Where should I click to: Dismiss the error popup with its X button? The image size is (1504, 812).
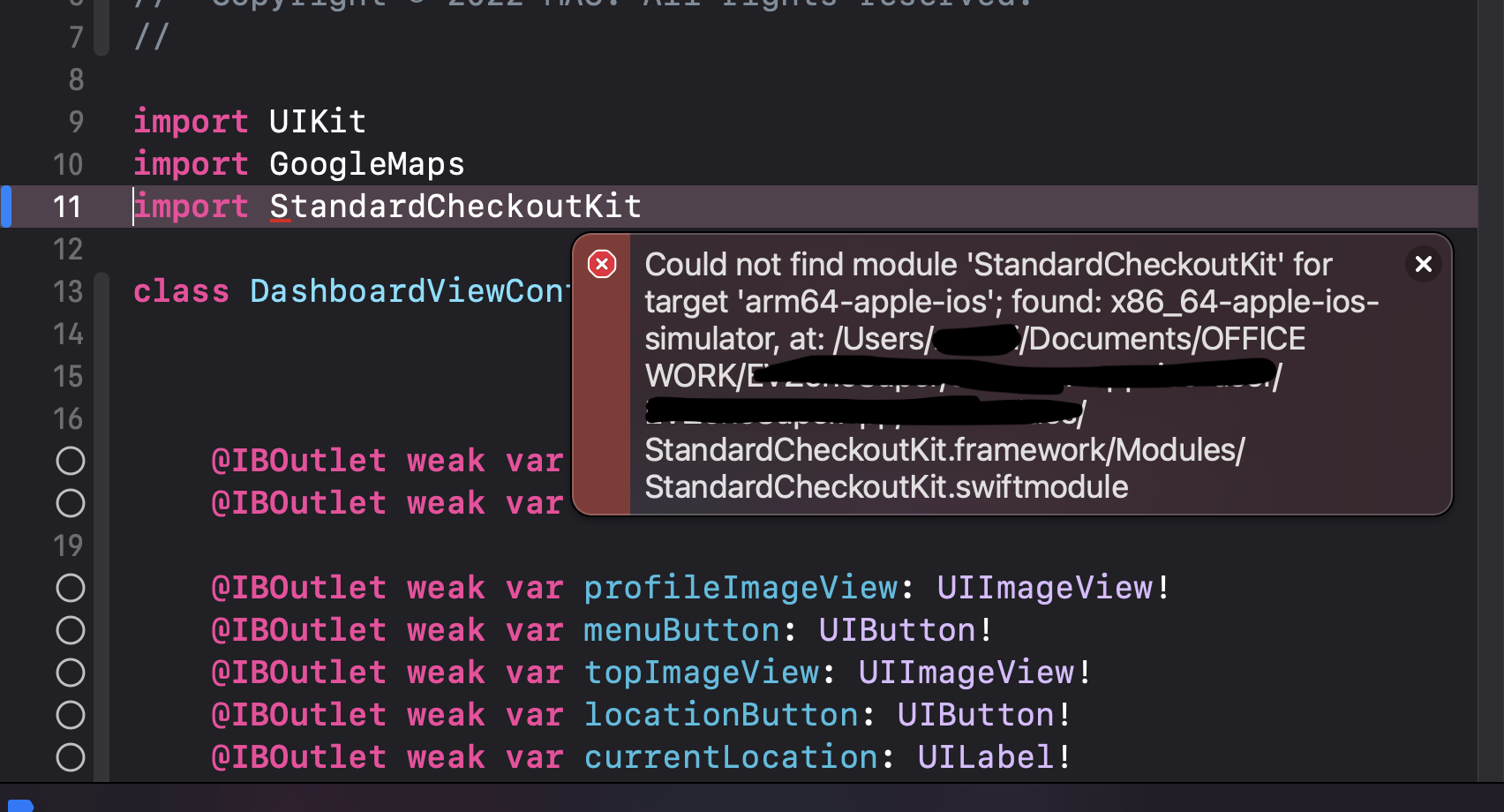(1423, 264)
